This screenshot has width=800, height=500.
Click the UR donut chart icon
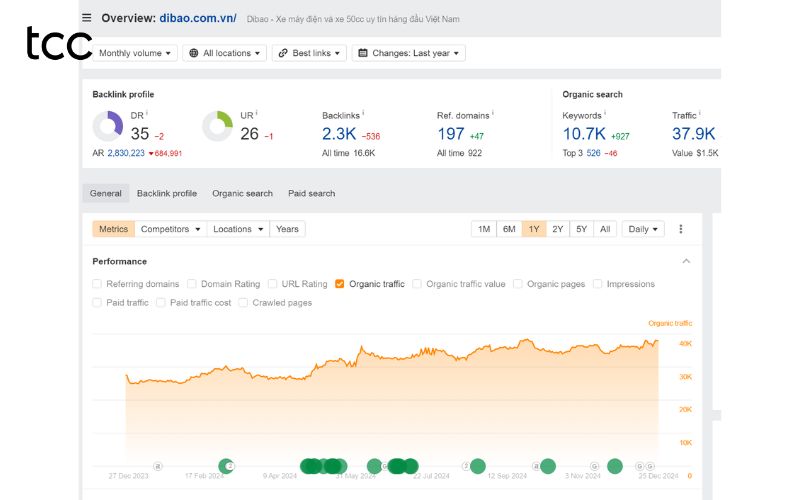pos(217,126)
